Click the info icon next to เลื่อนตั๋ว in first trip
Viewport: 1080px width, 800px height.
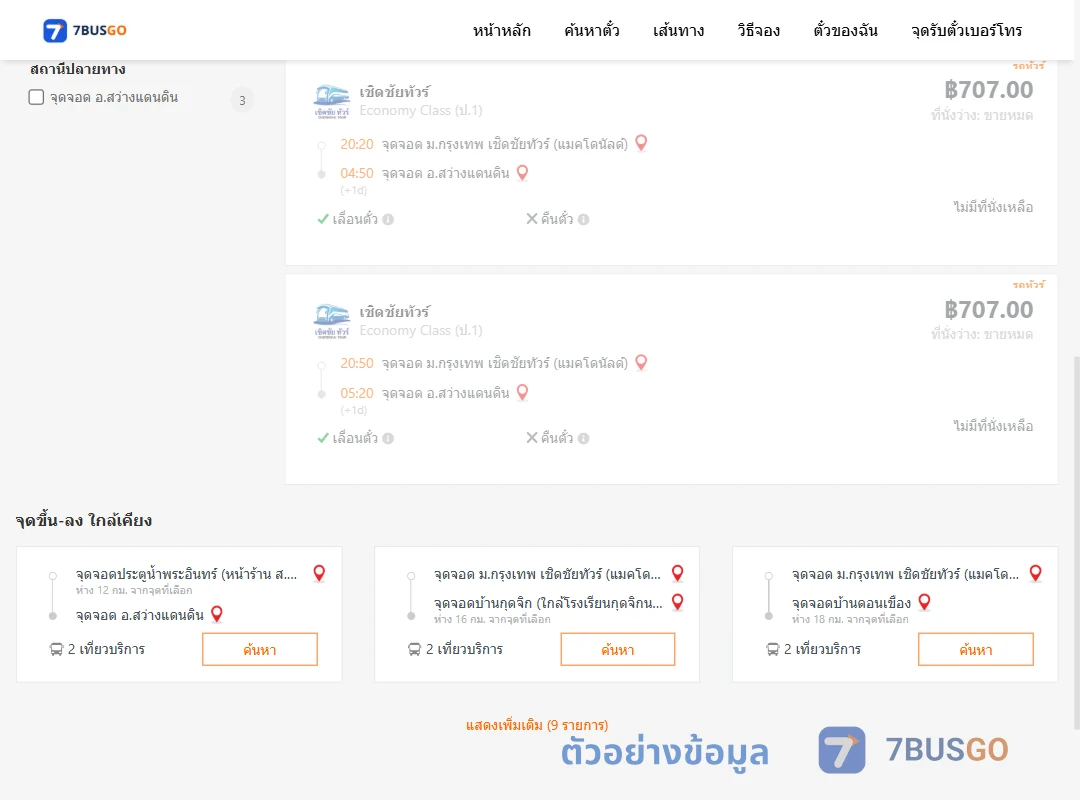coord(388,219)
